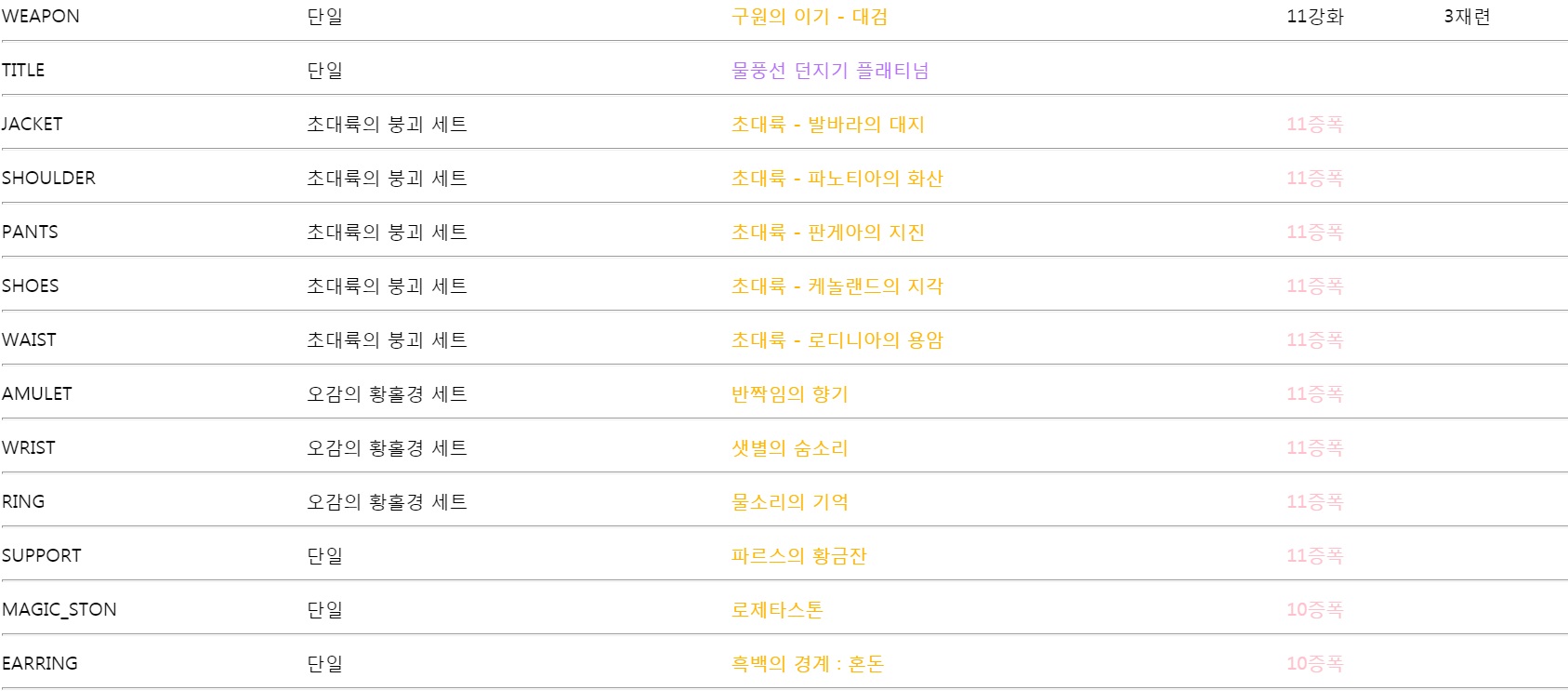Screen dimensions: 1568x691
Task: Click 오감의 황홀경 세트 in AMULET row
Action: pyautogui.click(x=388, y=394)
